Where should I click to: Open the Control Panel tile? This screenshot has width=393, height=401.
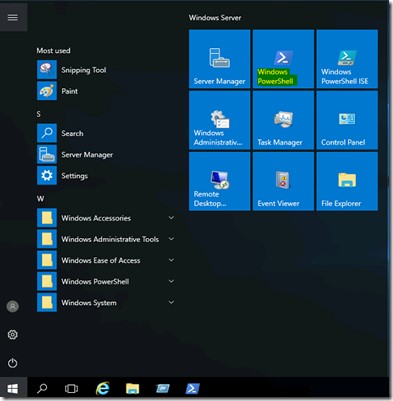point(347,120)
